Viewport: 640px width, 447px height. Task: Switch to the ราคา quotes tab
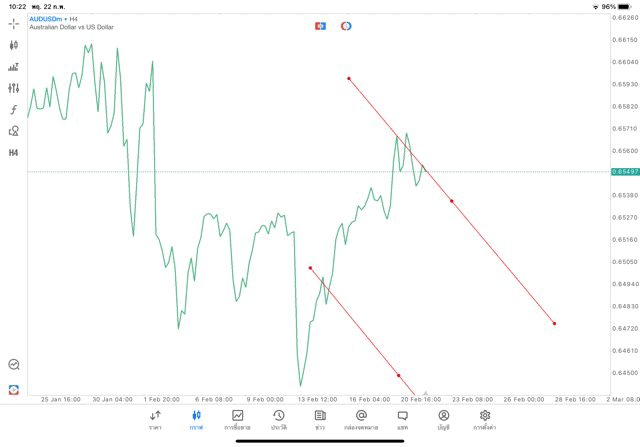155,420
